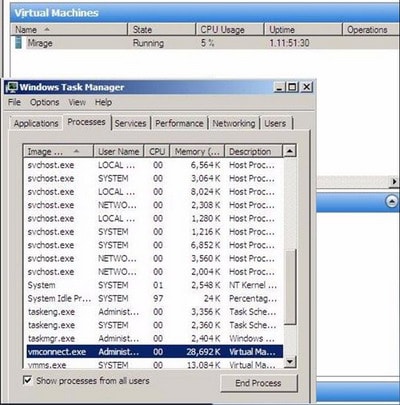Viewport: 400px width, 405px height.
Task: Click the horizontal scroll right arrow in Hyper-V
Action: 394,182
